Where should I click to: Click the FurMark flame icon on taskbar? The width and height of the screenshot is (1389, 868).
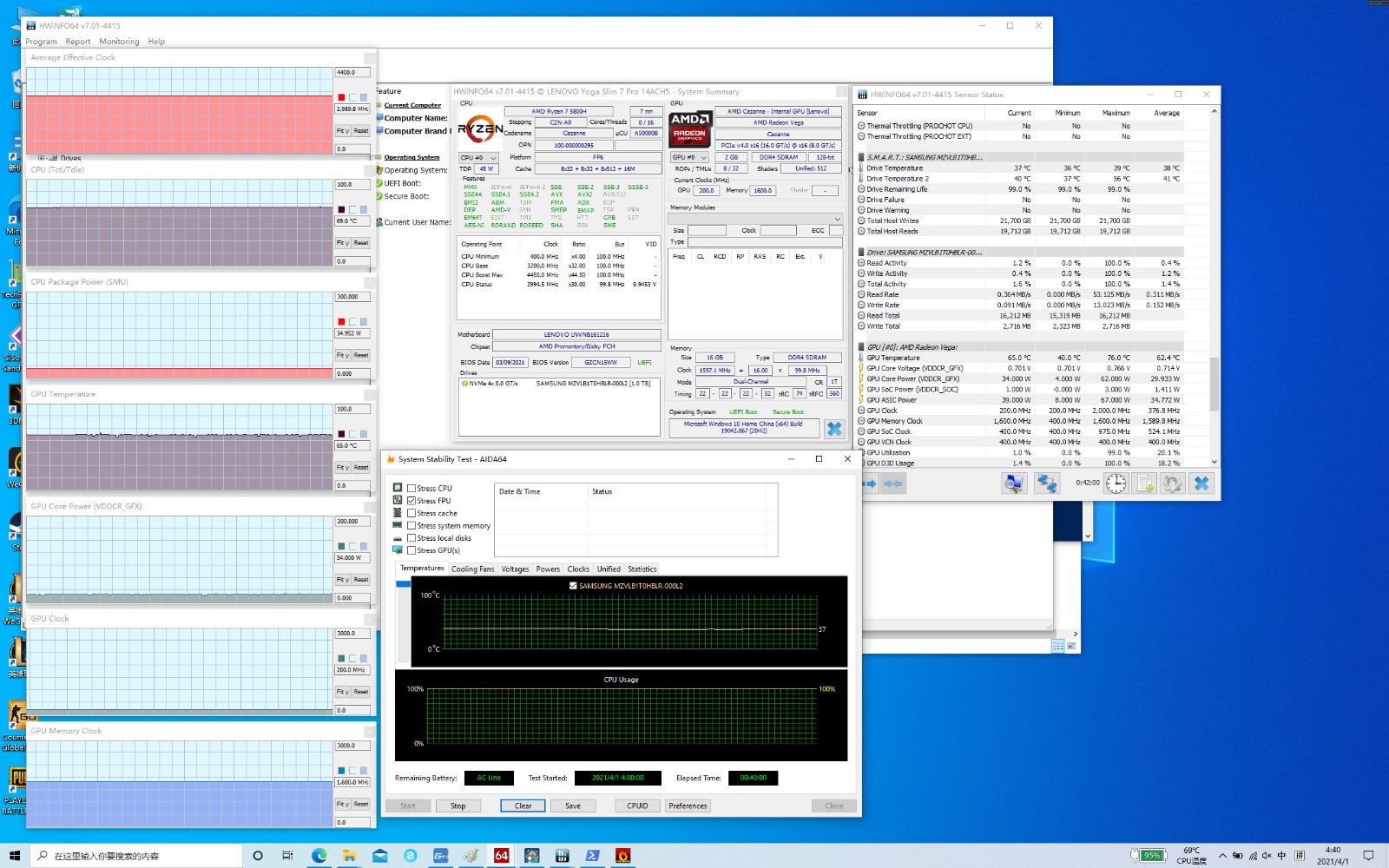point(623,856)
